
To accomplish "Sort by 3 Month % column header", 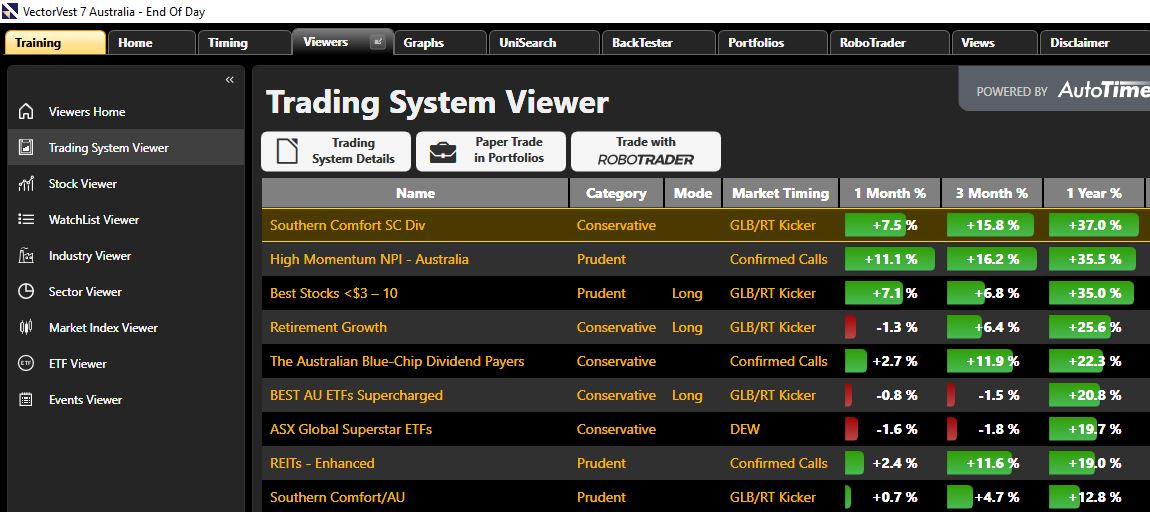I will pos(992,193).
